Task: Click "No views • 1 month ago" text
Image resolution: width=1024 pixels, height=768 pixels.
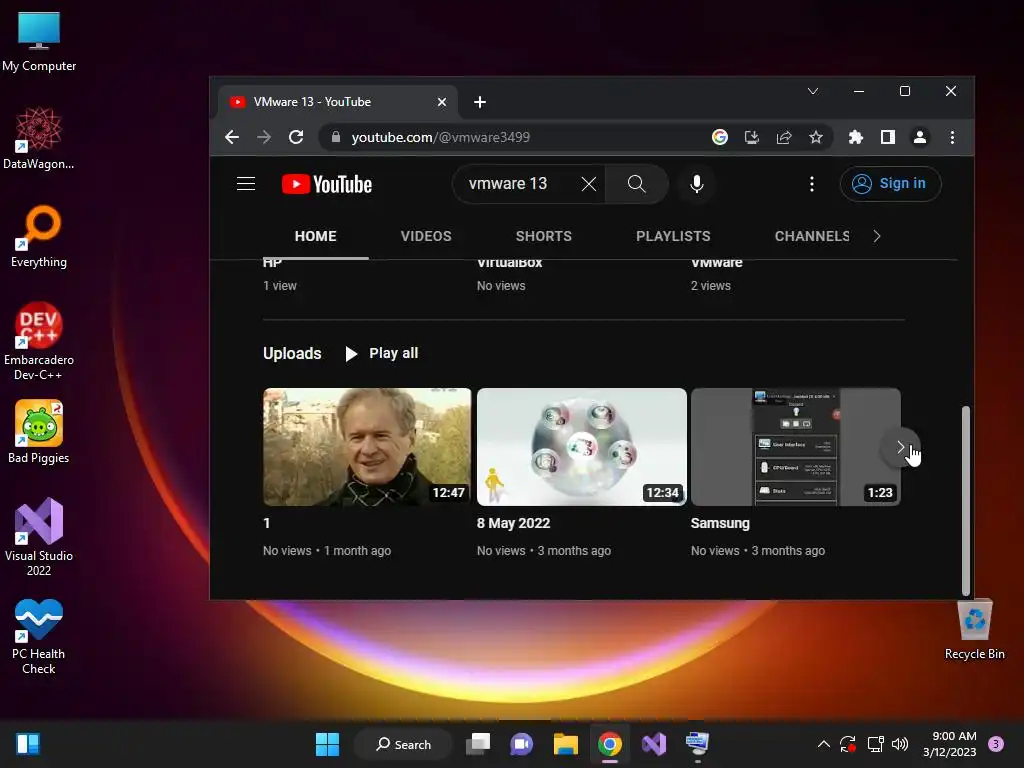Action: pyautogui.click(x=327, y=551)
